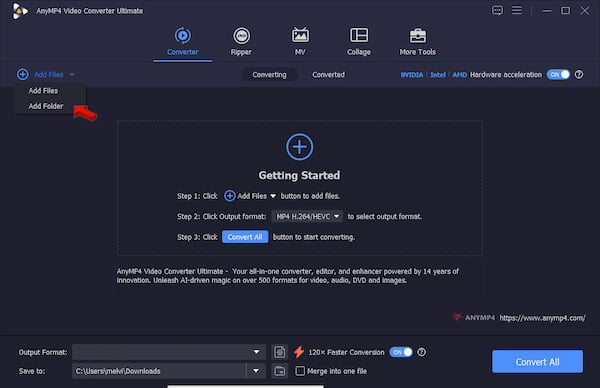Open custom profile settings icon beside Output Format
The width and height of the screenshot is (600, 388).
click(279, 352)
